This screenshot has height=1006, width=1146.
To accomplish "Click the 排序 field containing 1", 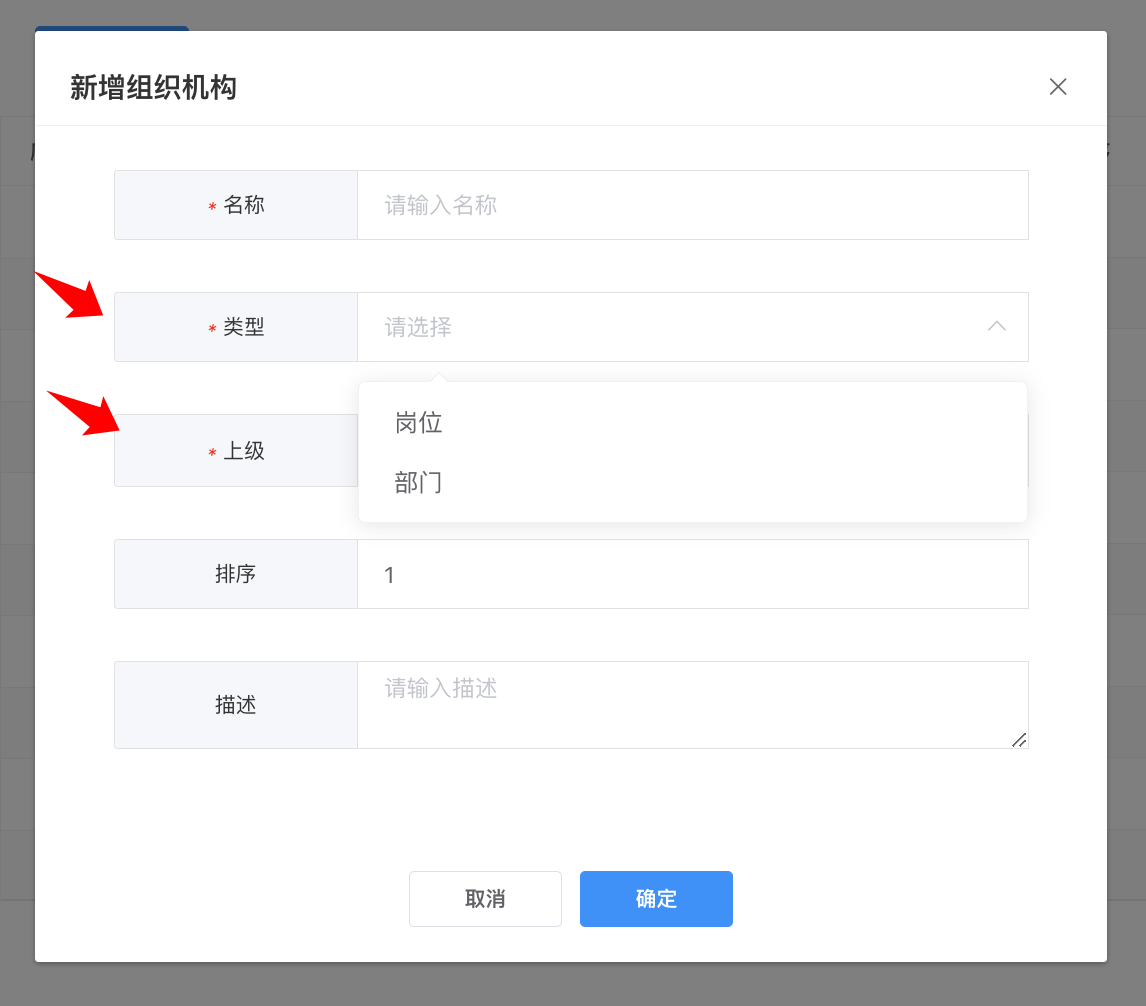I will pos(692,574).
